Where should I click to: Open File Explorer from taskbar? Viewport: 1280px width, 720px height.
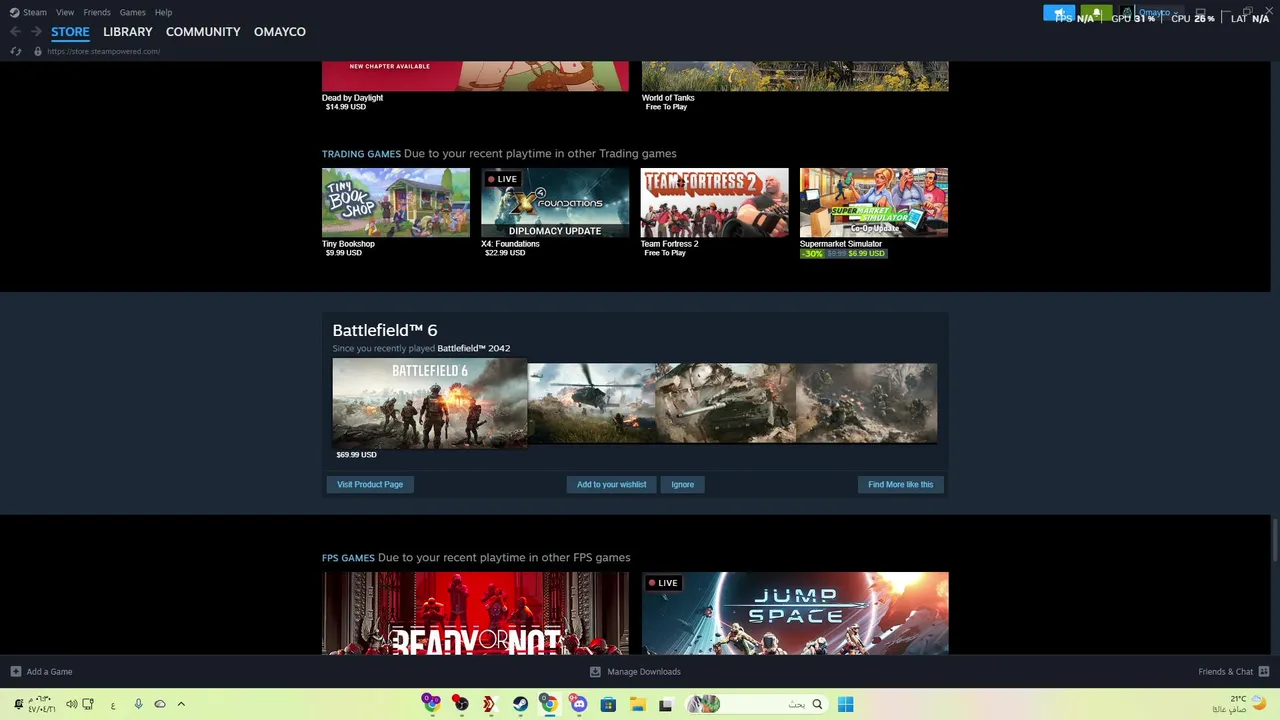637,704
